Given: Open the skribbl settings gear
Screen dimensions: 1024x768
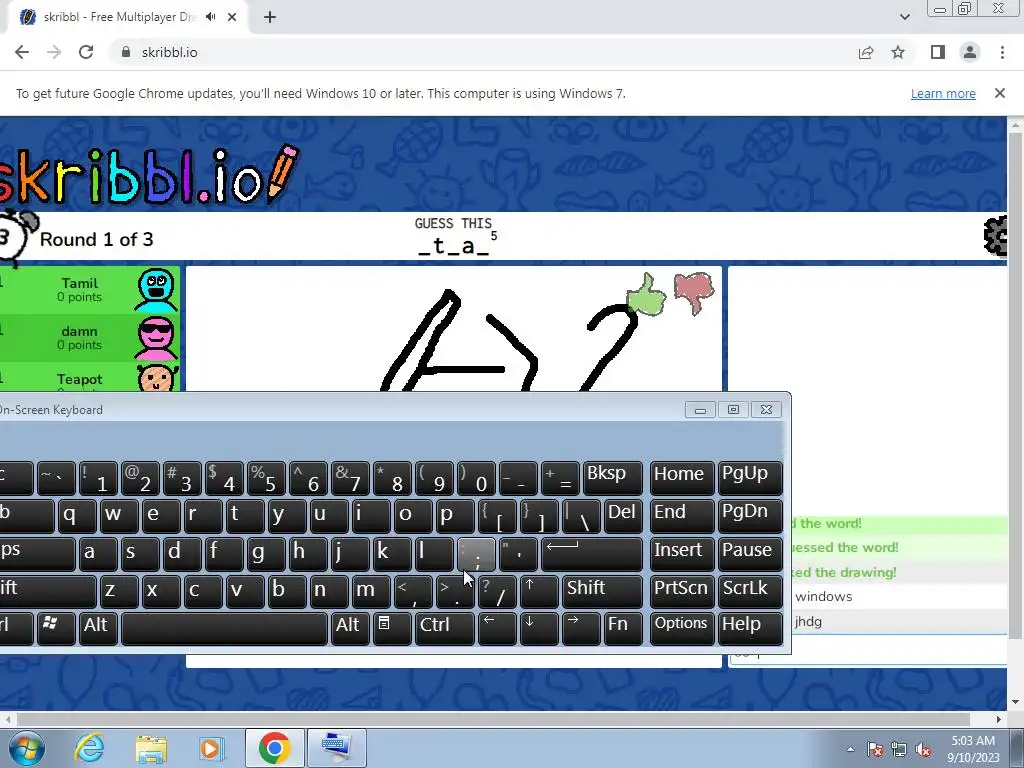Looking at the screenshot, I should pyautogui.click(x=996, y=236).
